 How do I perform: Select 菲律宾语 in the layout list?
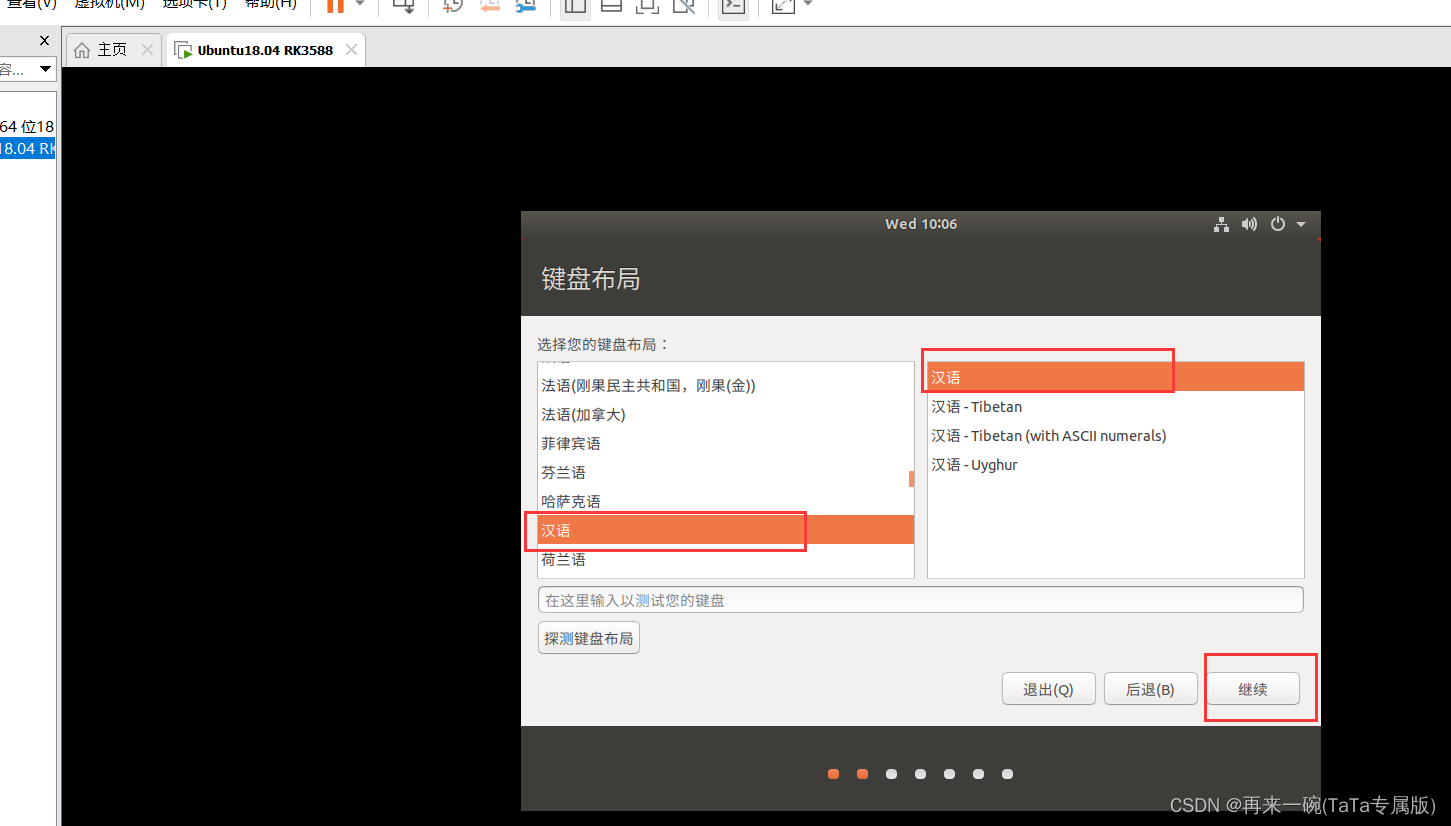(725, 443)
